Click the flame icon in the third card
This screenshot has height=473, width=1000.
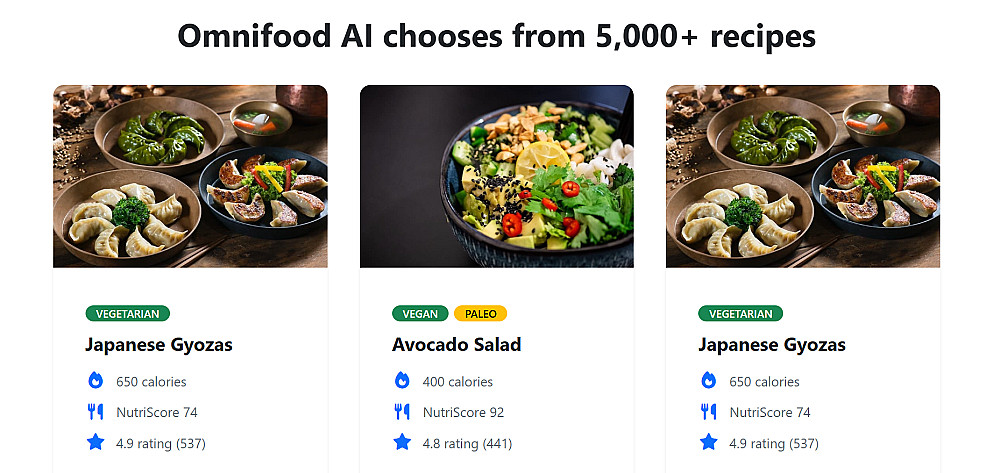pyautogui.click(x=709, y=381)
